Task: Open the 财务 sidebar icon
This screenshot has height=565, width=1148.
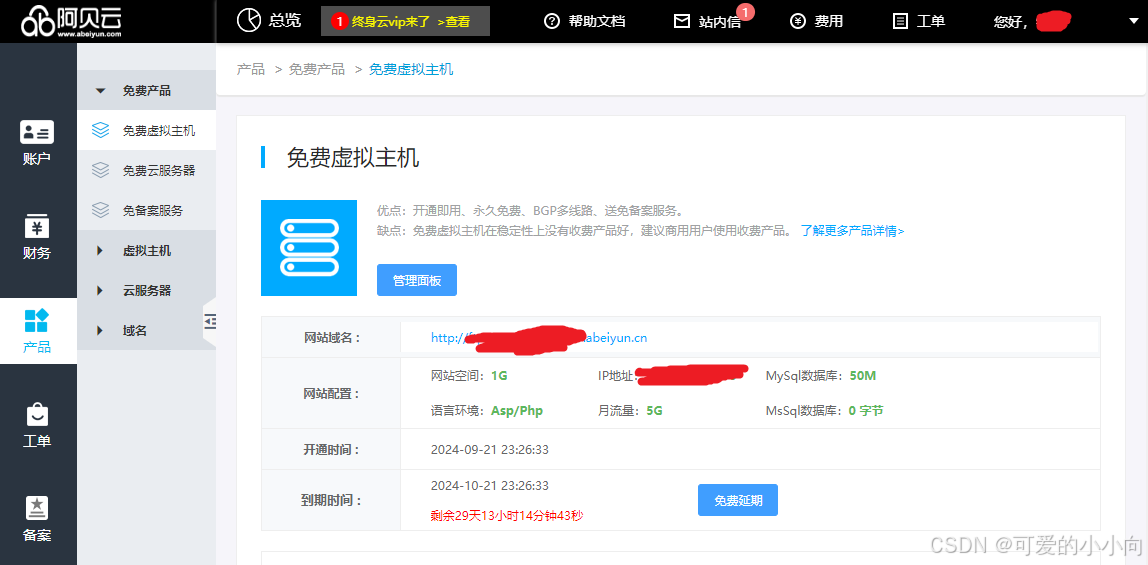Action: [37, 226]
